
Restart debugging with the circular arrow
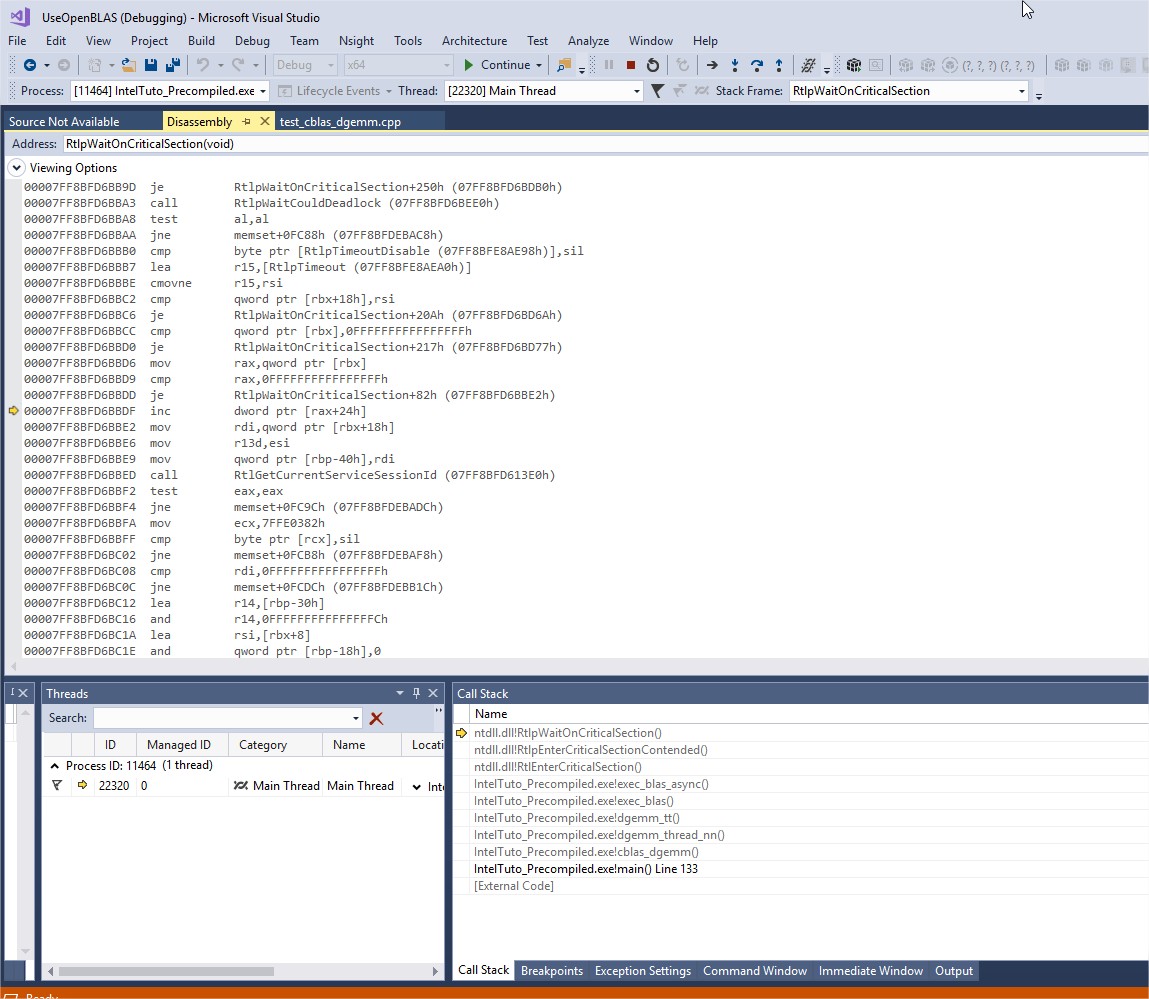[x=653, y=65]
